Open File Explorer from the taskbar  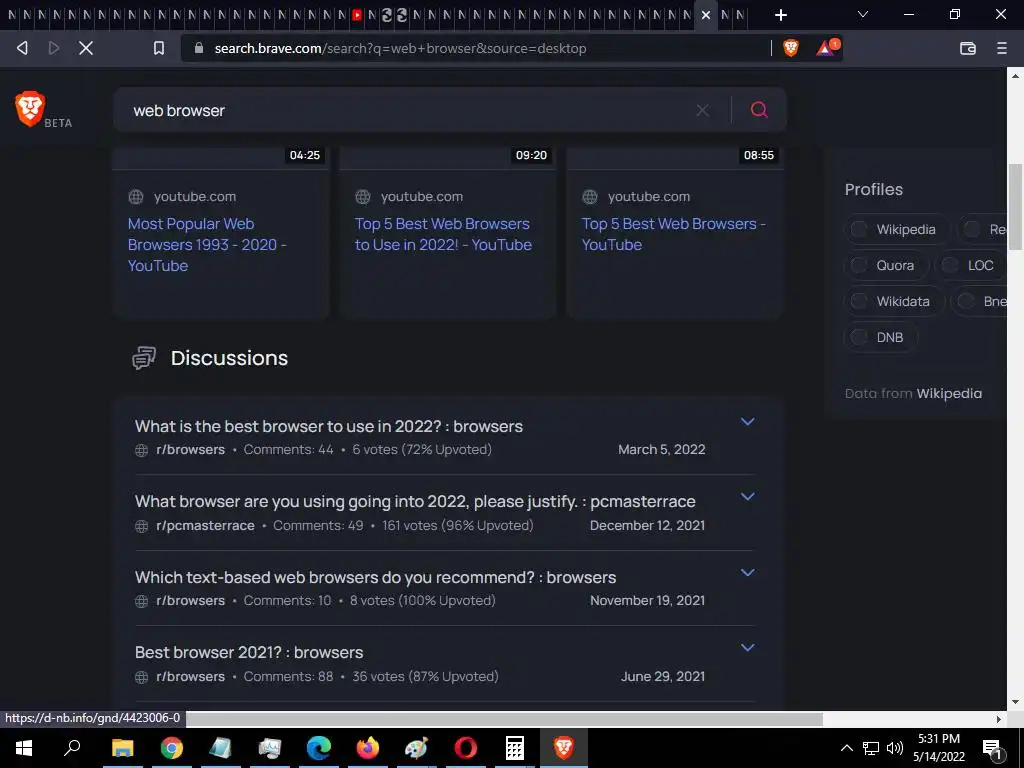click(x=122, y=748)
